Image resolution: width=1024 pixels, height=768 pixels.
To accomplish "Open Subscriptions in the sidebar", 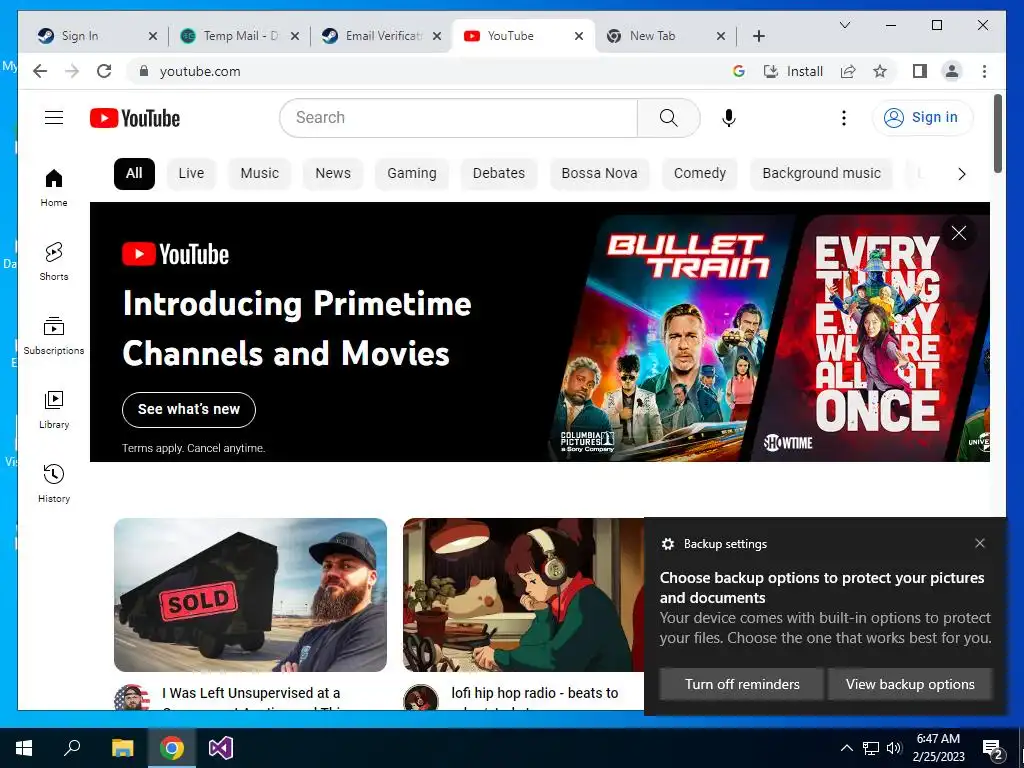I will [54, 336].
